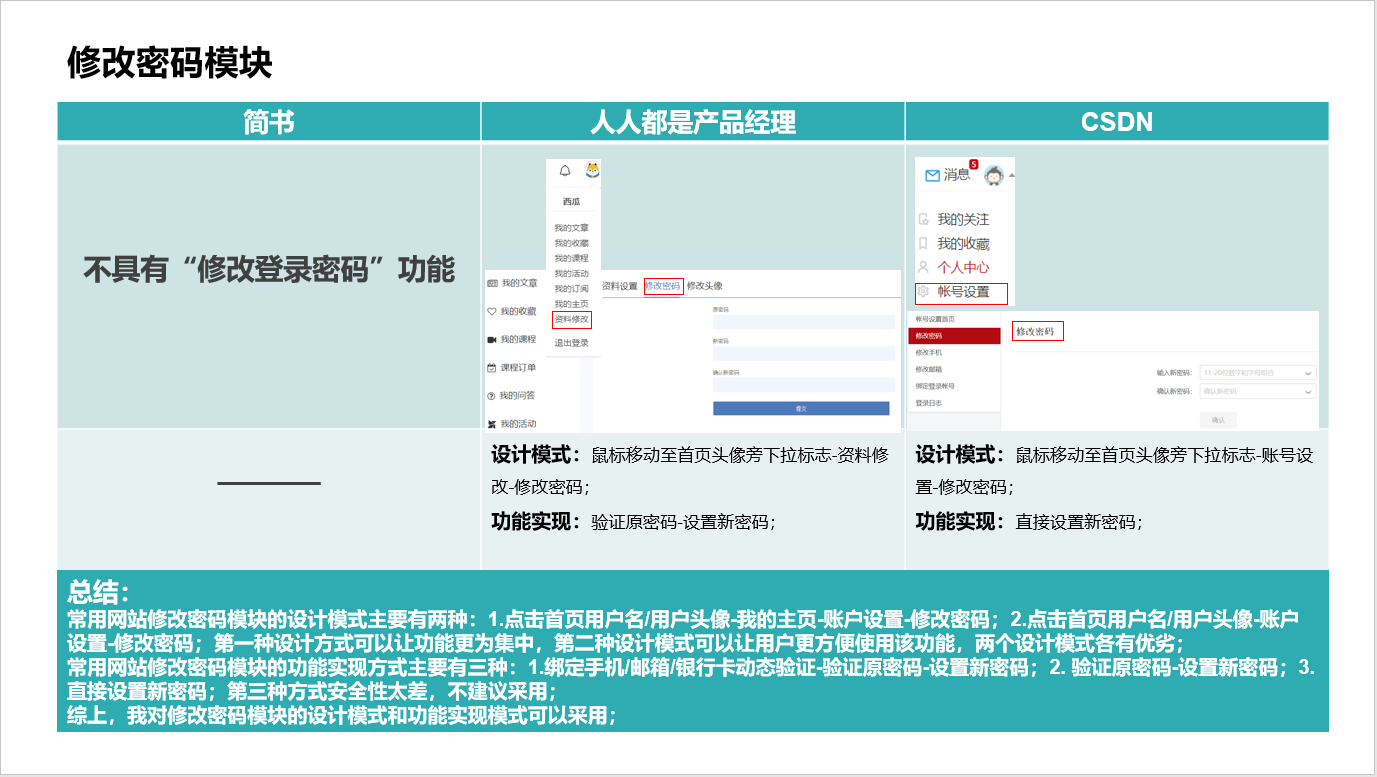Open red 个人中心 in the CSDN menu

click(963, 267)
